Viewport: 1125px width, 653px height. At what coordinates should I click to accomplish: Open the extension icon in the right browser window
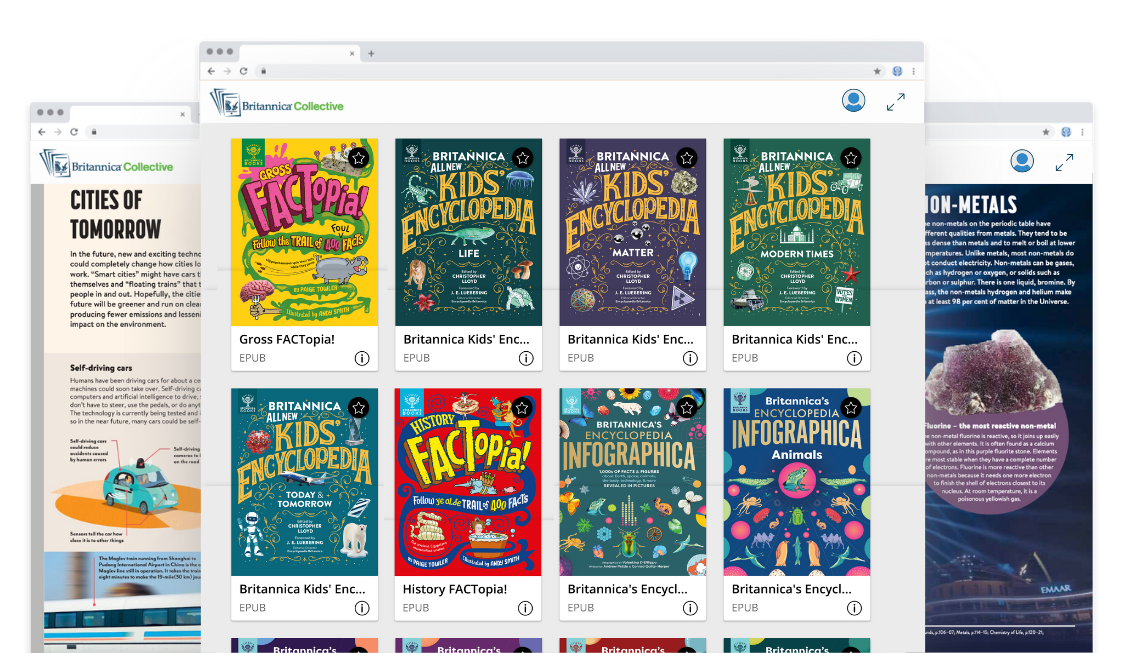(x=1066, y=132)
